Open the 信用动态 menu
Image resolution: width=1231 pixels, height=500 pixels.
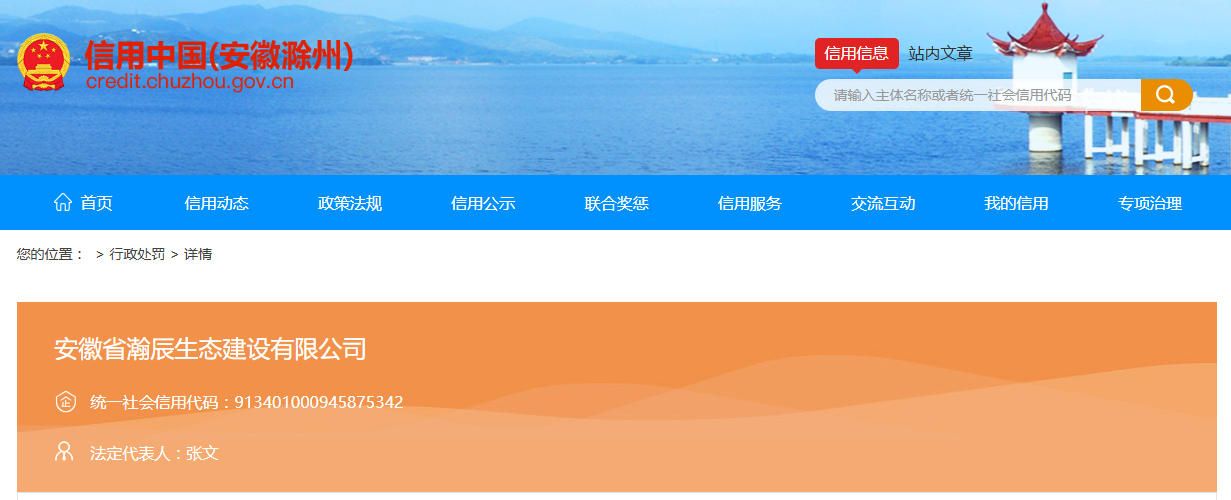coord(217,203)
